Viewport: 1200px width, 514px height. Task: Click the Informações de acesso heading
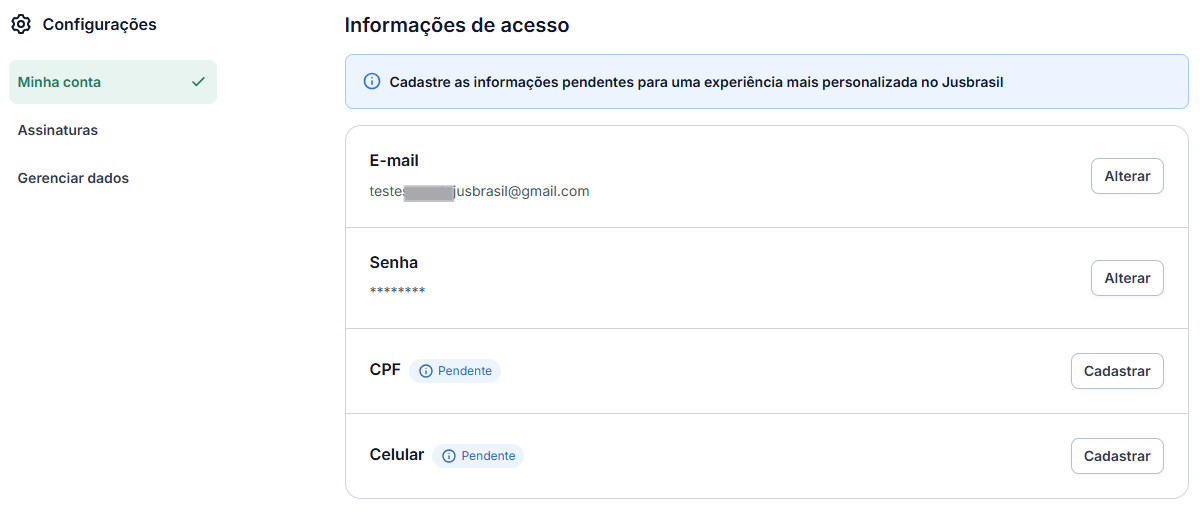coord(457,25)
